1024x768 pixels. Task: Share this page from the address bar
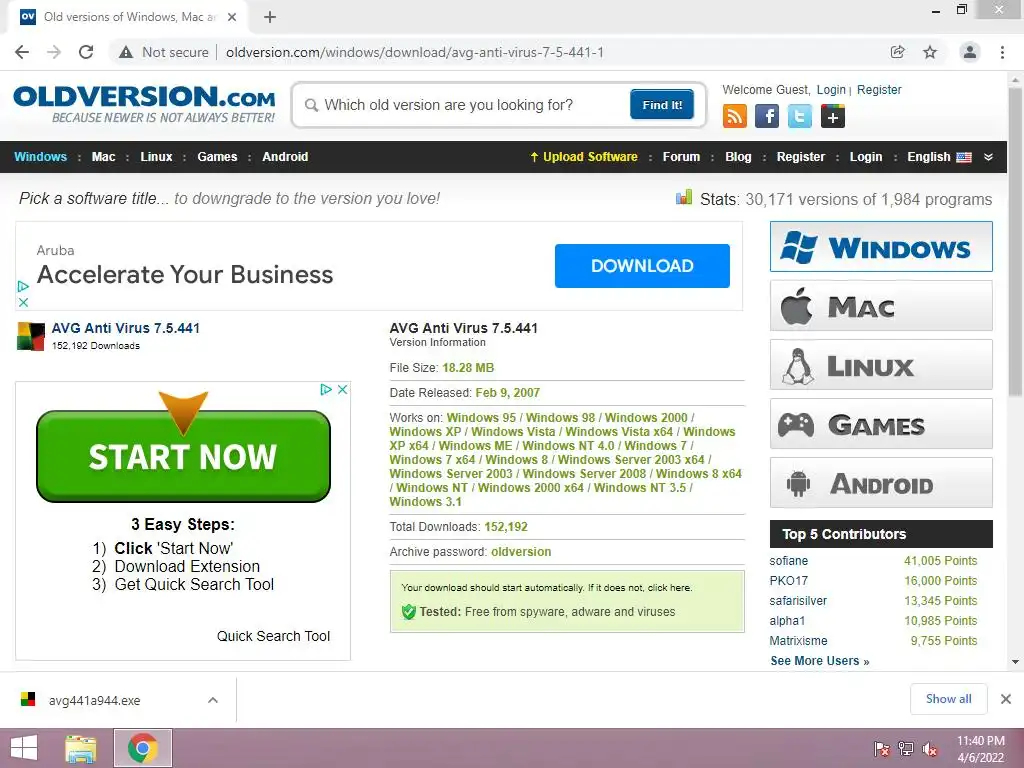(898, 52)
